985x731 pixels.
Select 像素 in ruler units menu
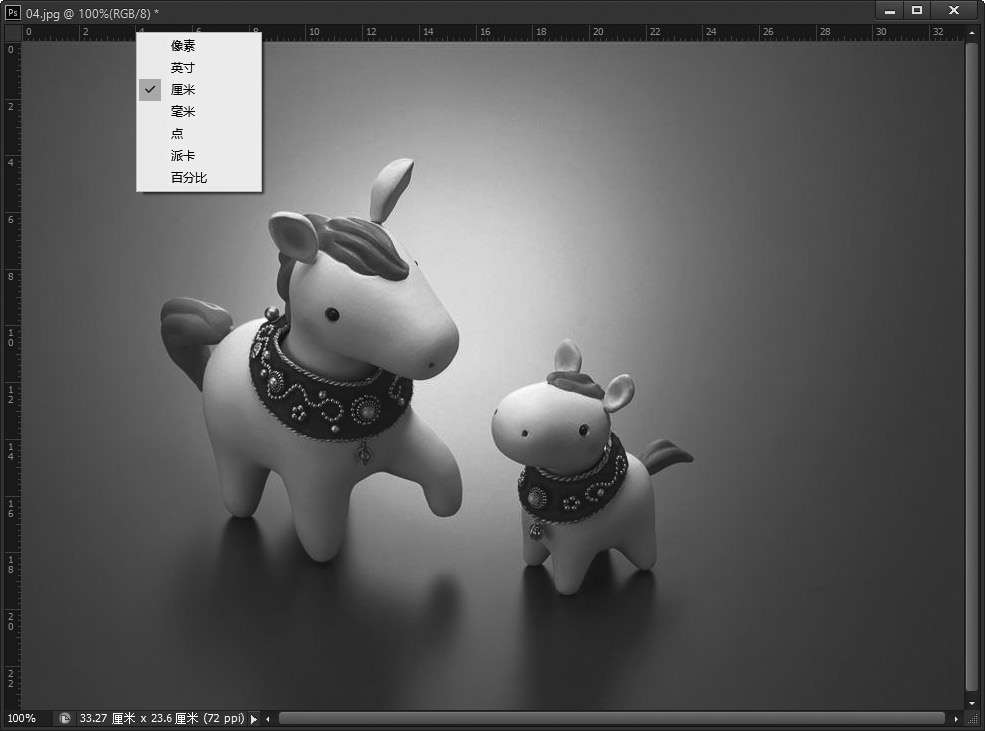199,45
